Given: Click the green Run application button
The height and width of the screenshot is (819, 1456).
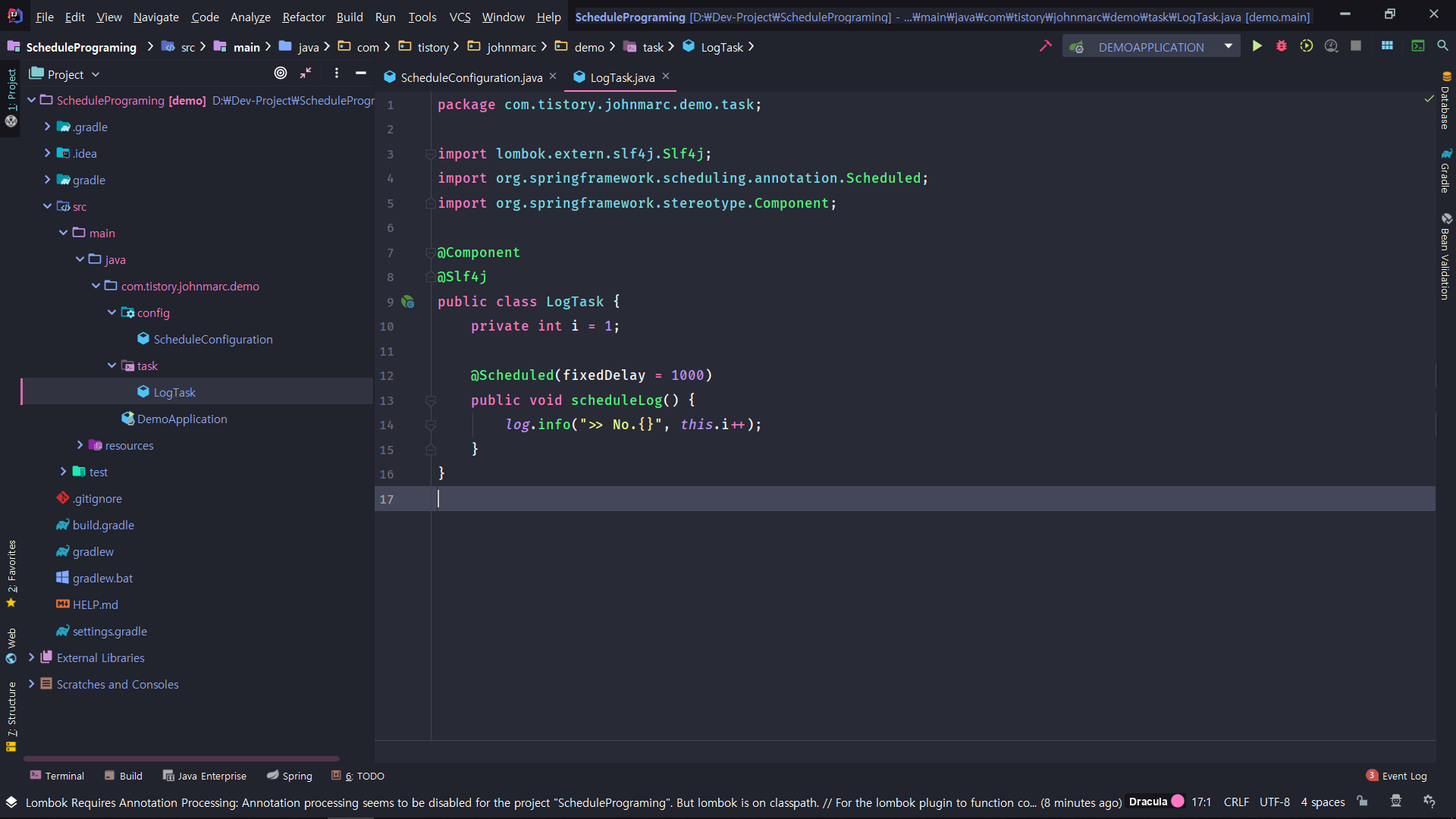Looking at the screenshot, I should (x=1257, y=46).
